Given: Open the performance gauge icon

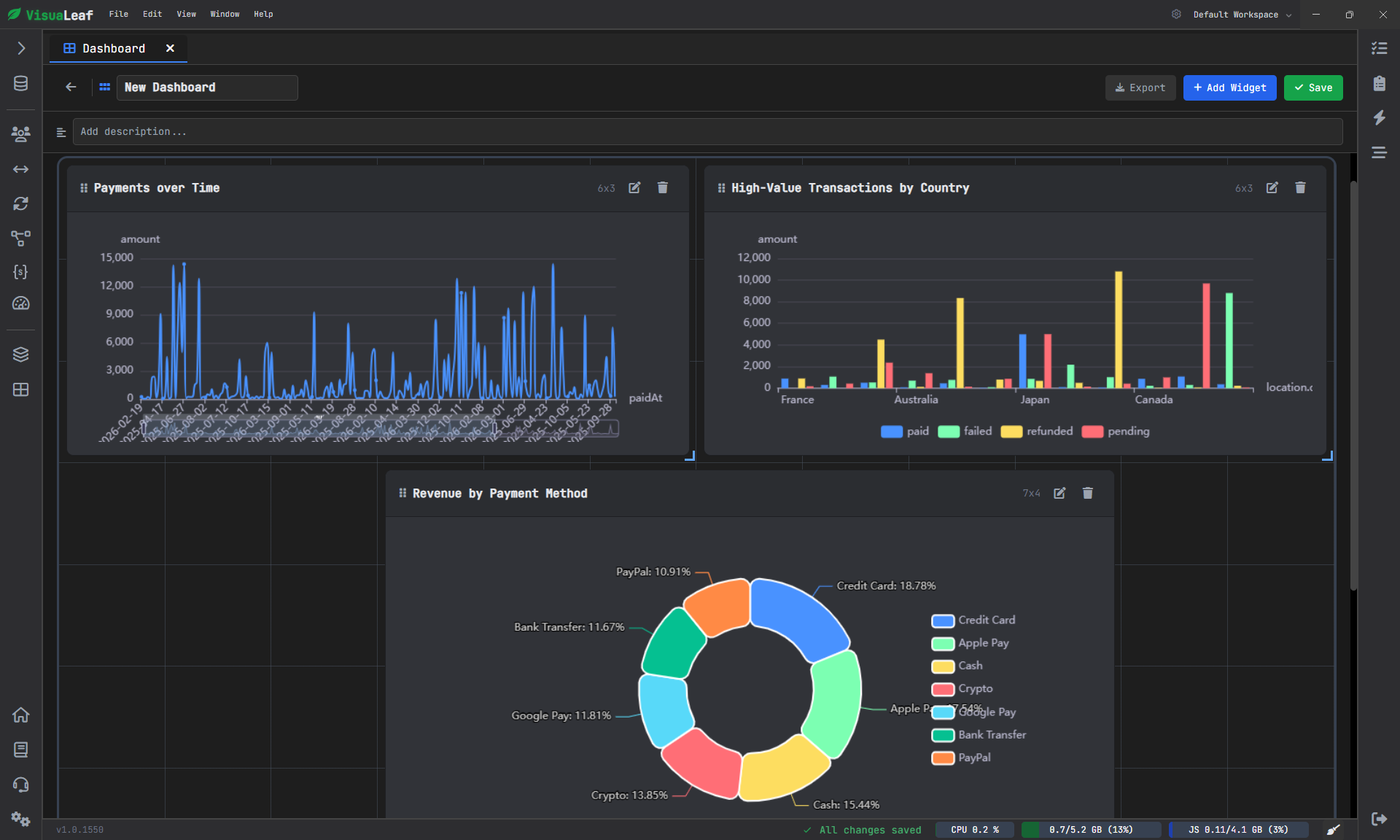Looking at the screenshot, I should pyautogui.click(x=20, y=303).
